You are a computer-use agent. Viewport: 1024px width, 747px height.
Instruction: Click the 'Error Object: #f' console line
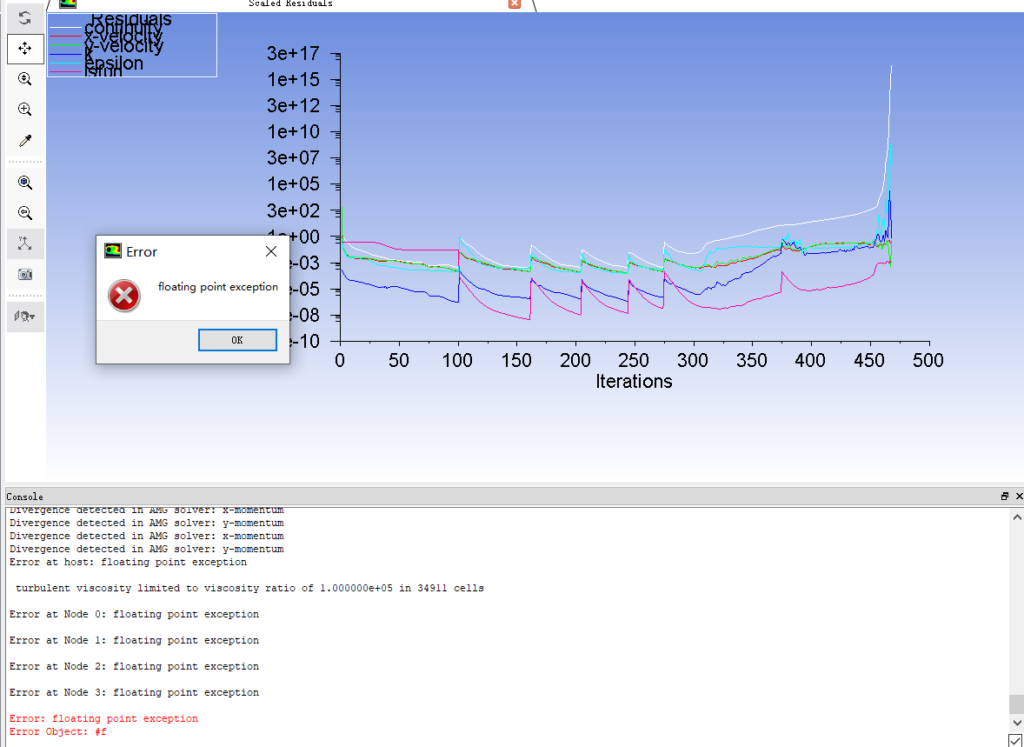[x=58, y=732]
